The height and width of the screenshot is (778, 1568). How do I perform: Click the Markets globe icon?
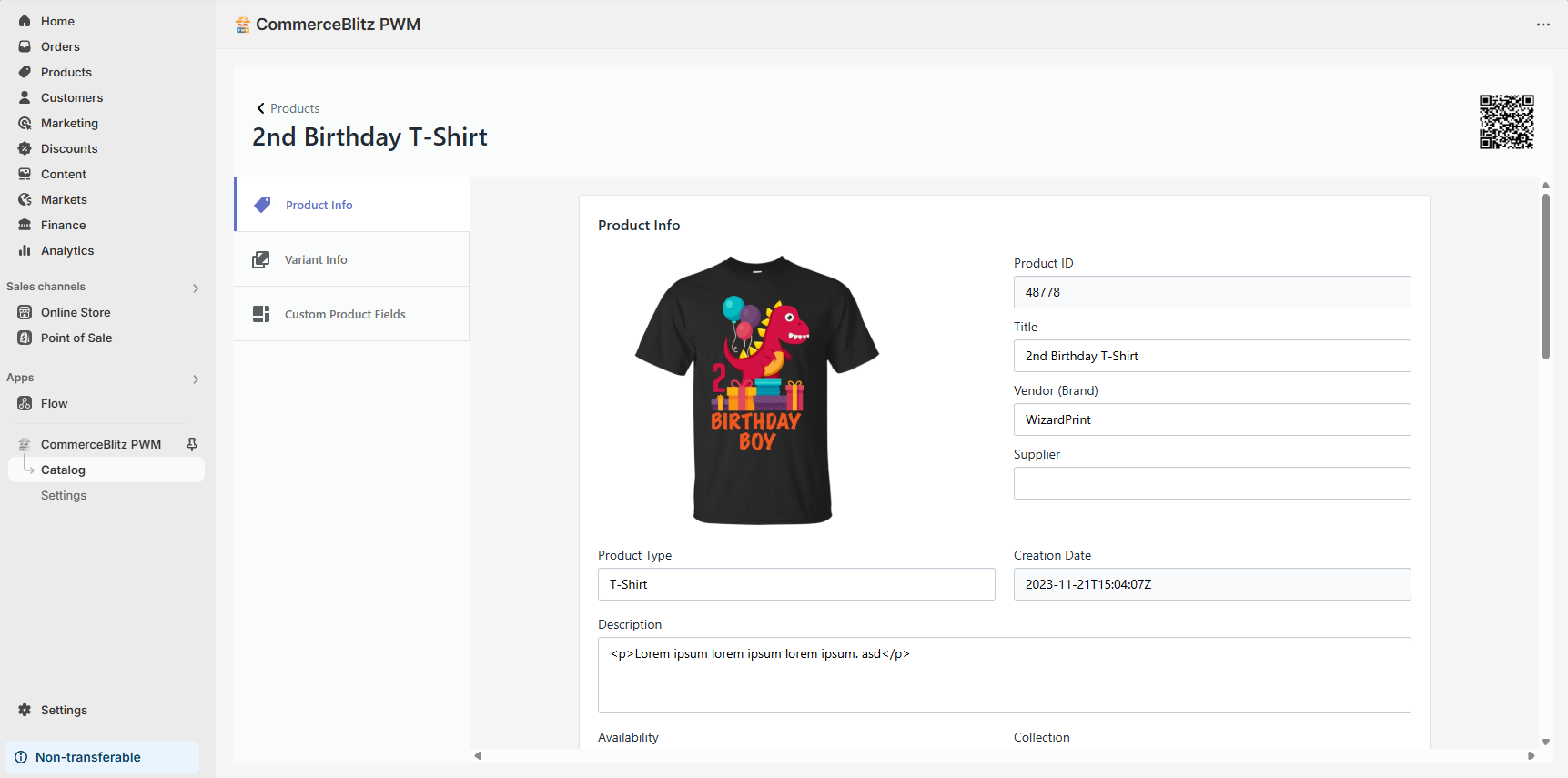[x=25, y=199]
